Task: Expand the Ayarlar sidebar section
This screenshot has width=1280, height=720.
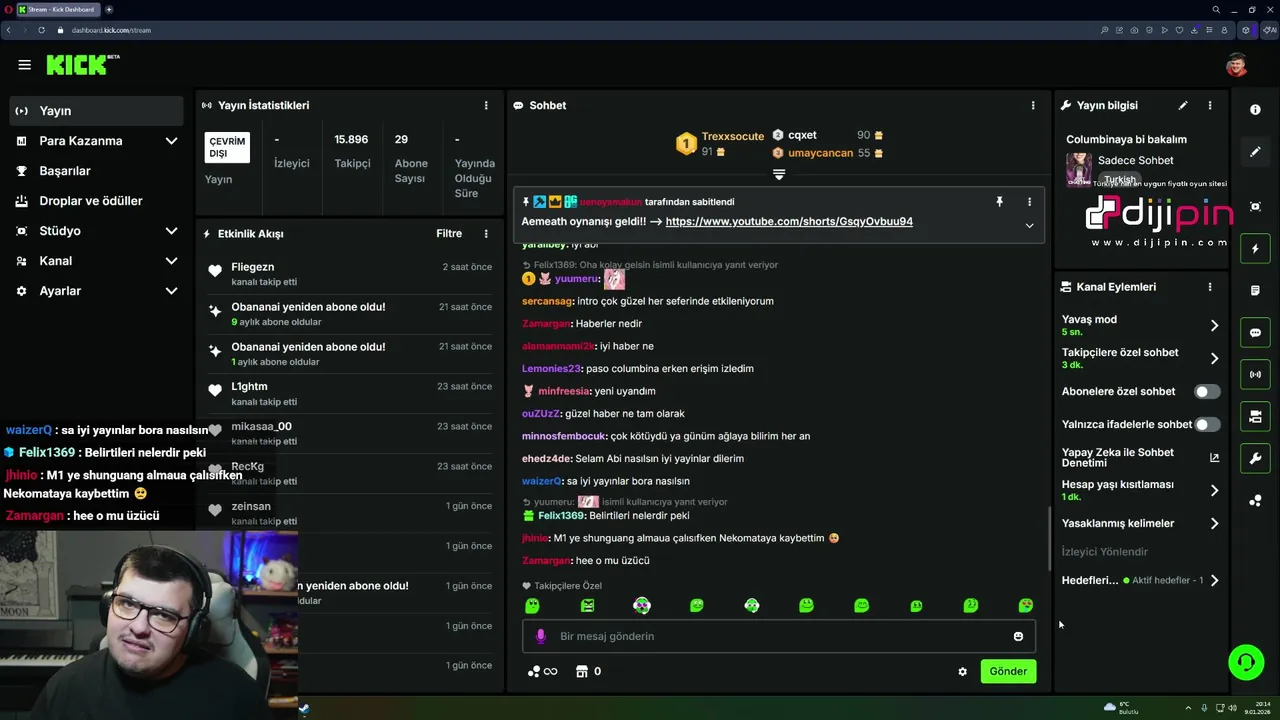Action: click(171, 291)
